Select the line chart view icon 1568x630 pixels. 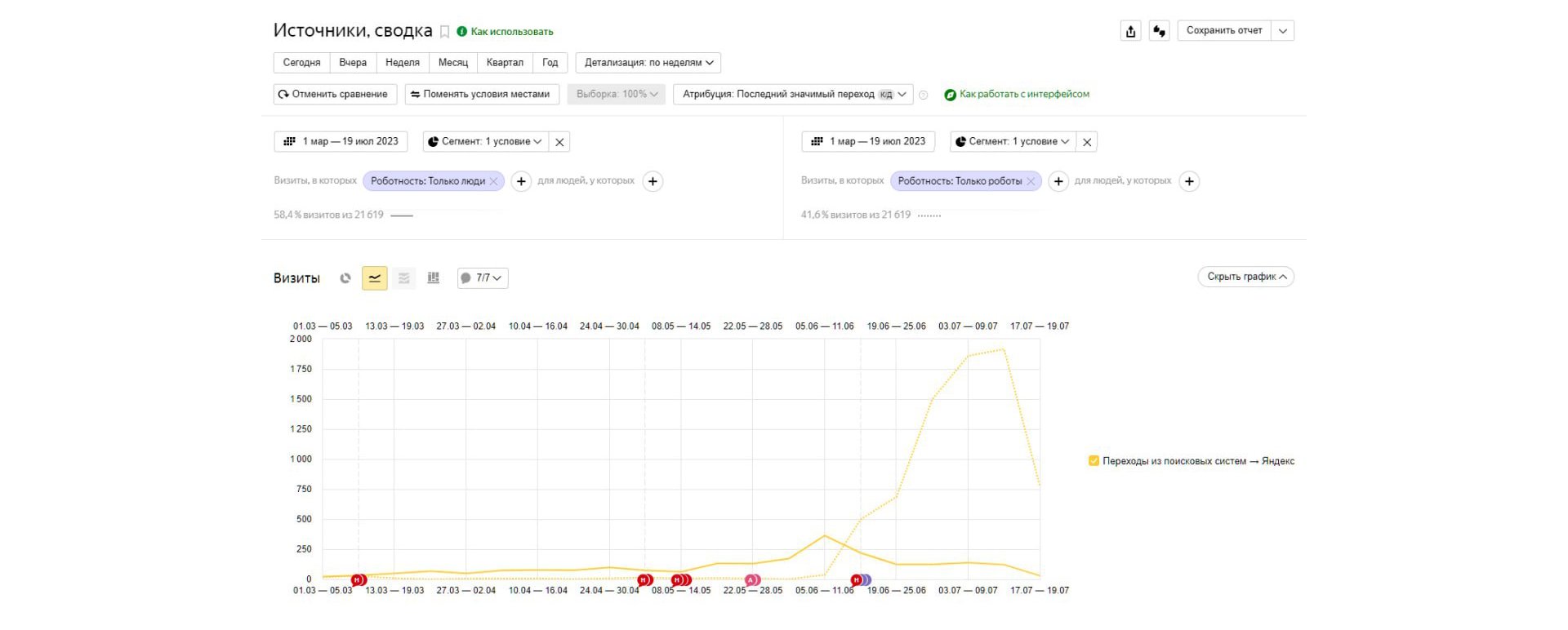375,278
